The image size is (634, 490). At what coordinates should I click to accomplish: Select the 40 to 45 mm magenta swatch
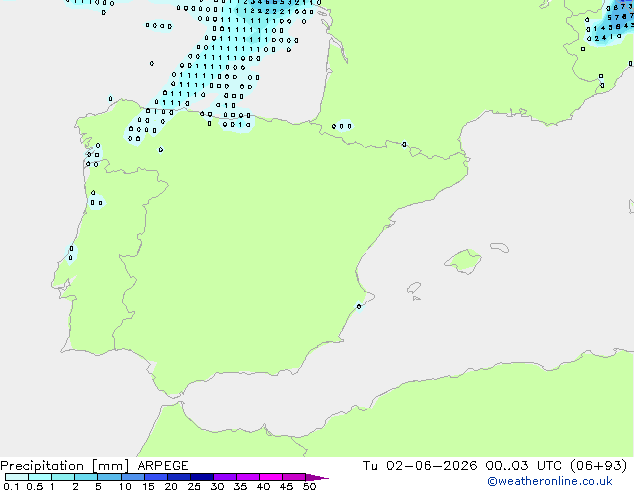(x=271, y=477)
